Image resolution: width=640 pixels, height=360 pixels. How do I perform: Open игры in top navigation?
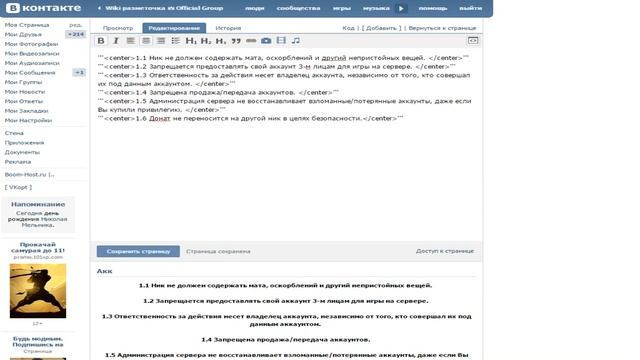[342, 8]
